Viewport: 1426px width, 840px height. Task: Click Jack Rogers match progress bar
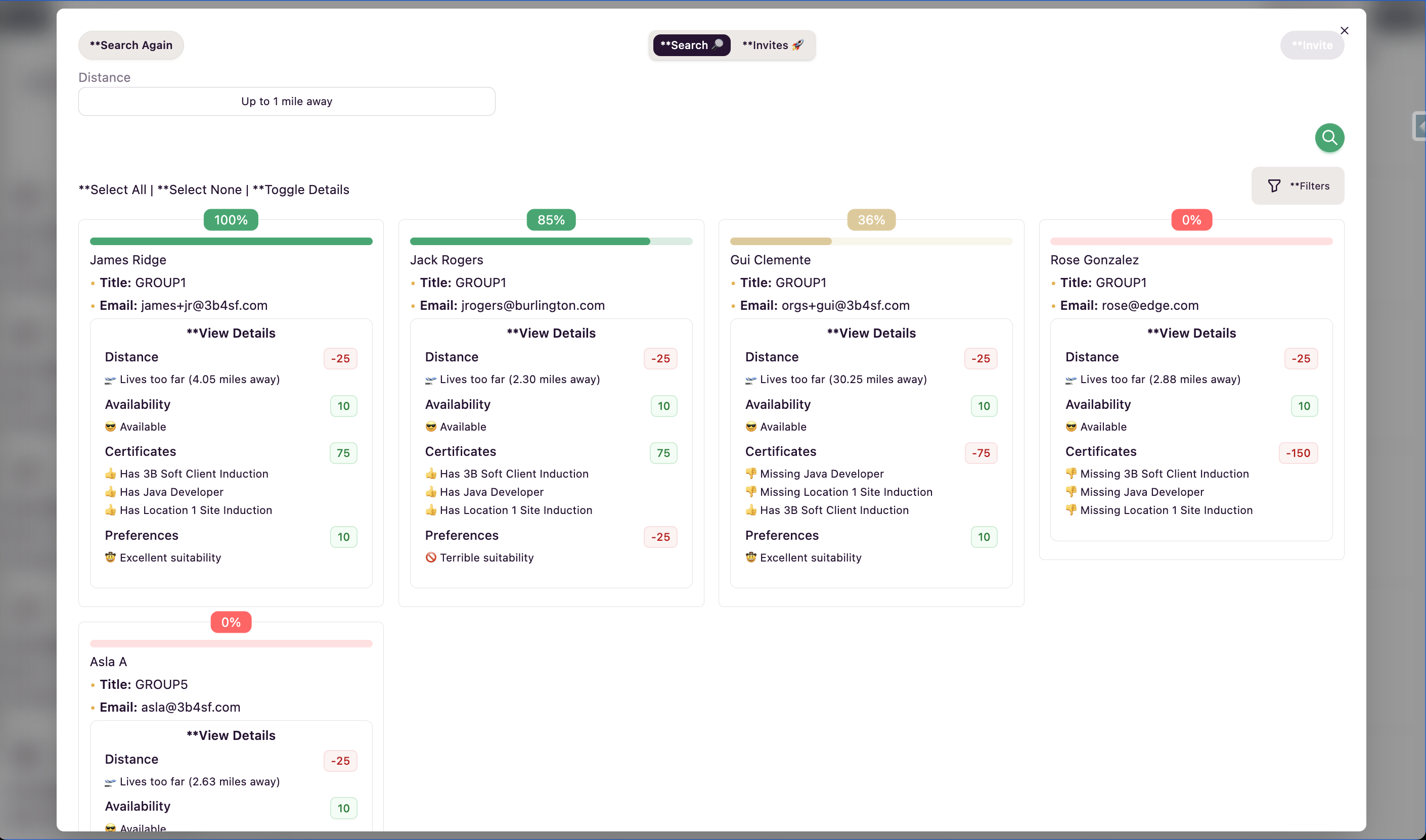(x=551, y=242)
